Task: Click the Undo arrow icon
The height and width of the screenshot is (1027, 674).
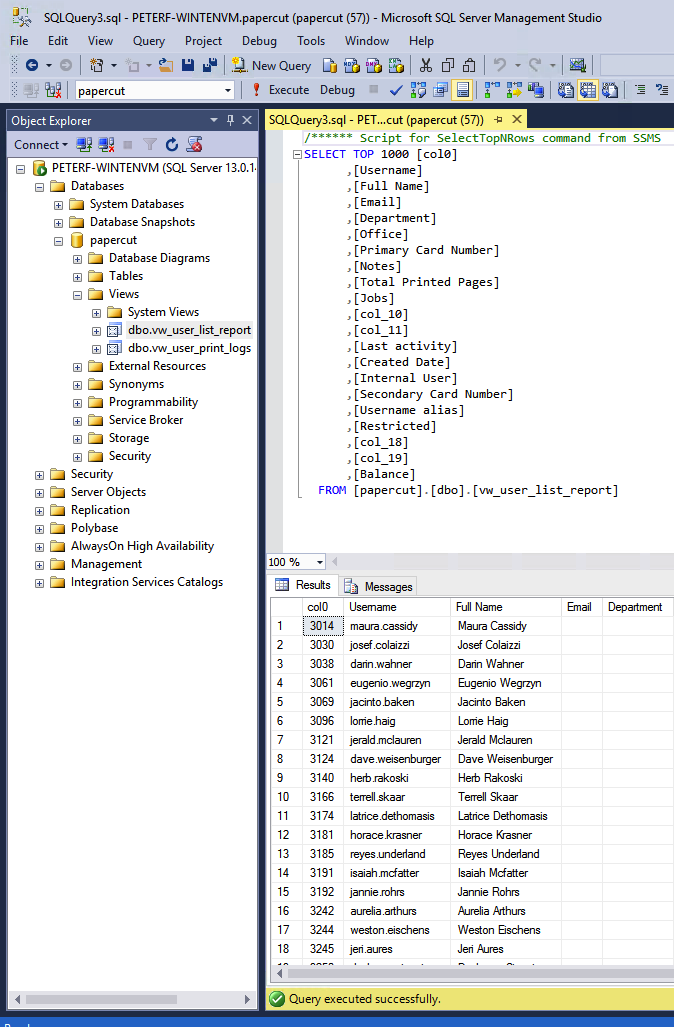Action: (x=500, y=65)
